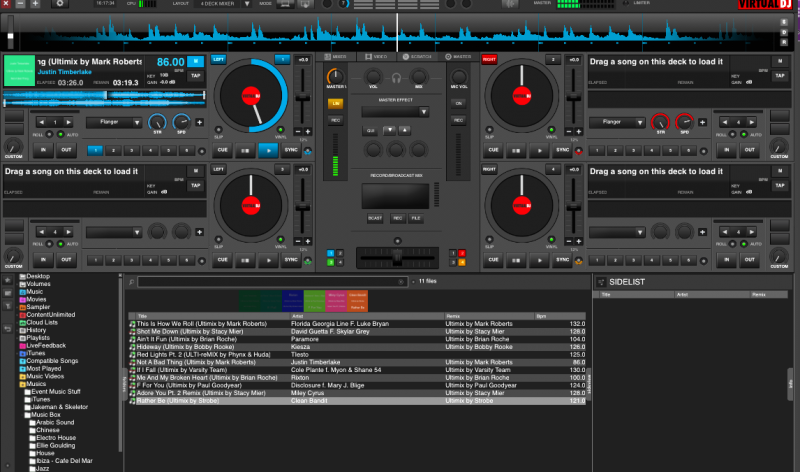This screenshot has height=472, width=800.
Task: Play deck 4
Action: click(539, 260)
